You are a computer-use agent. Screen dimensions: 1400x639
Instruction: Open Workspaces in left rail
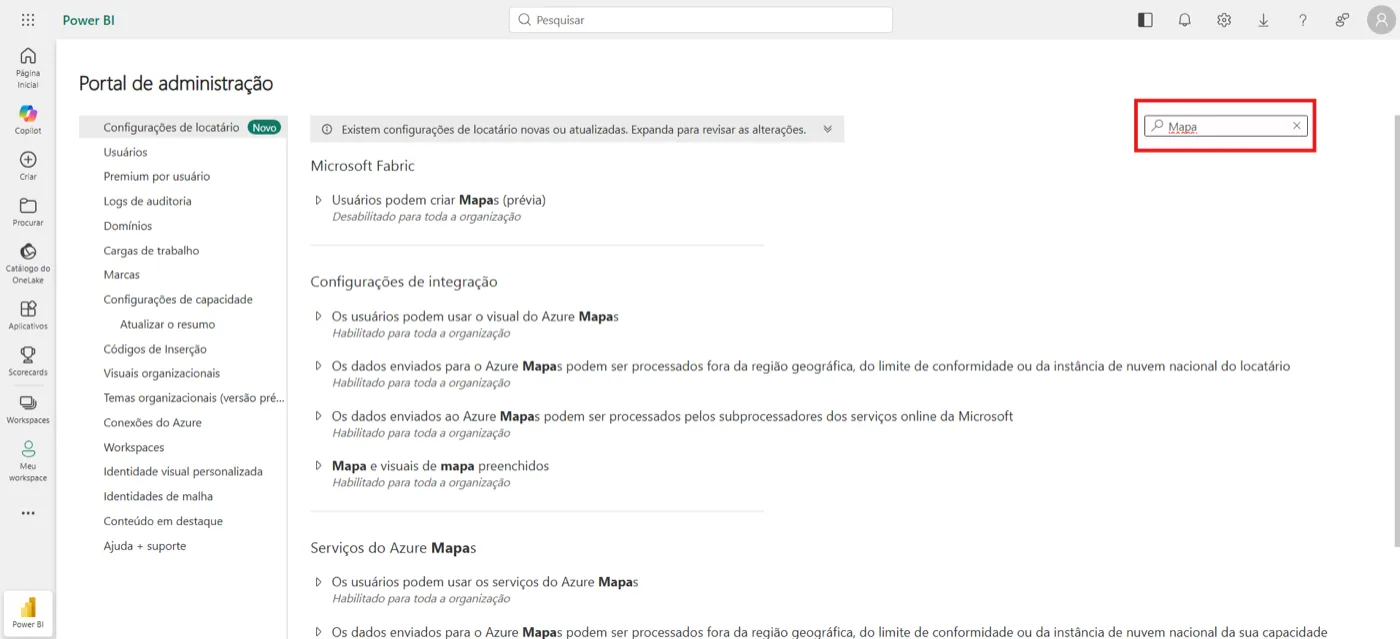[x=28, y=408]
